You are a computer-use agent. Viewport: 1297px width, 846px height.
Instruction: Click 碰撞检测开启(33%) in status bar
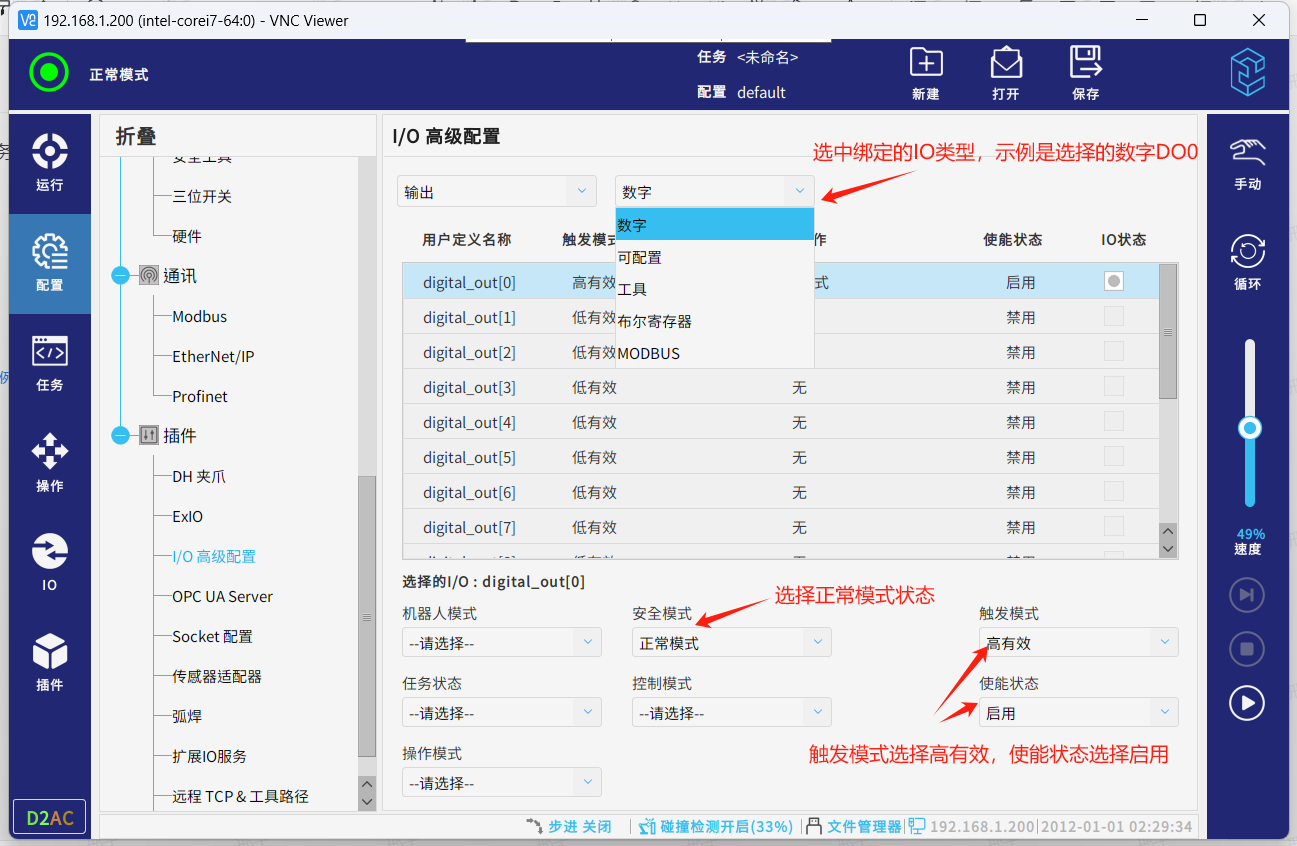tap(726, 827)
